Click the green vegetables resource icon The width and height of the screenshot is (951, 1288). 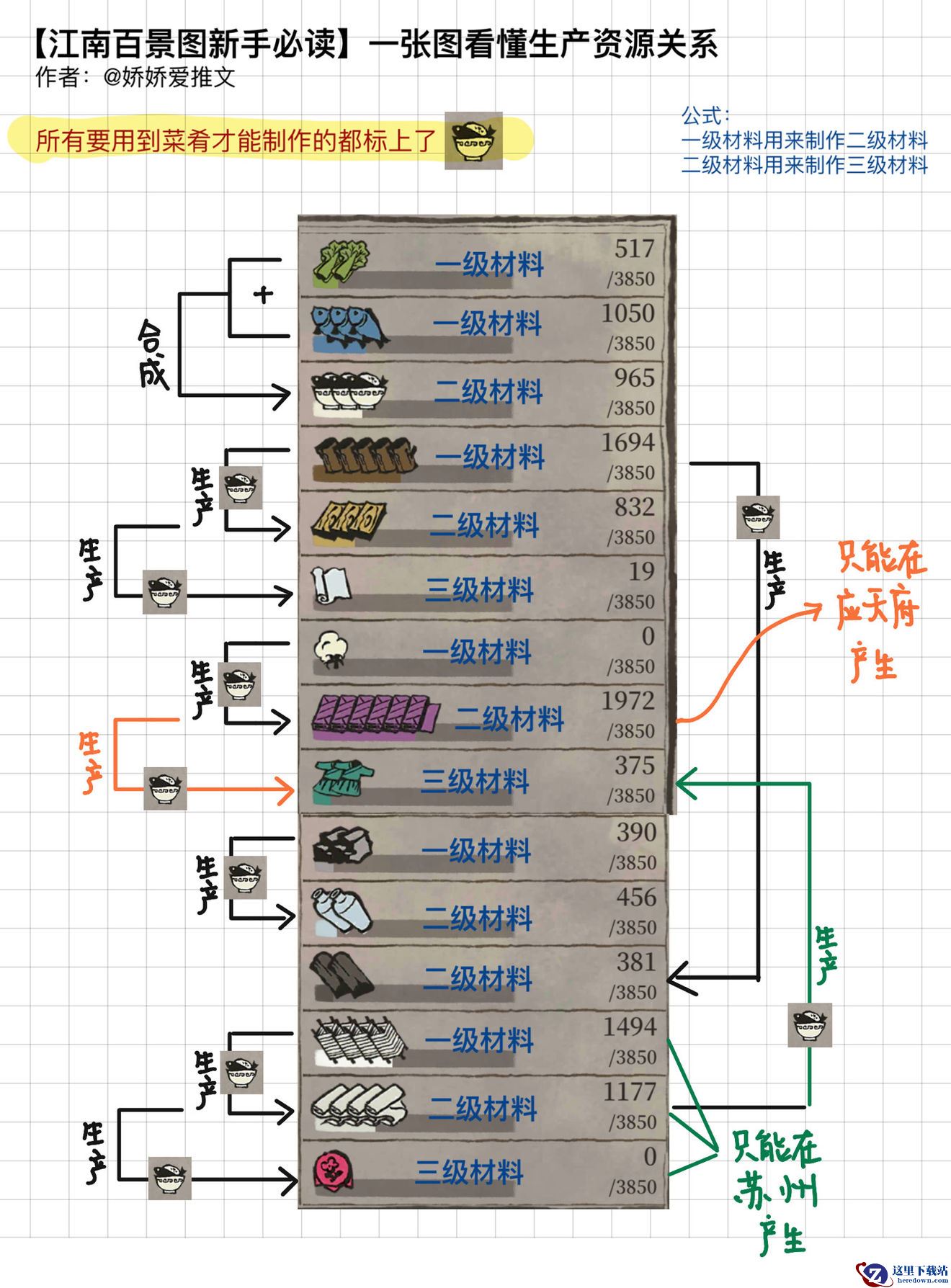click(342, 261)
